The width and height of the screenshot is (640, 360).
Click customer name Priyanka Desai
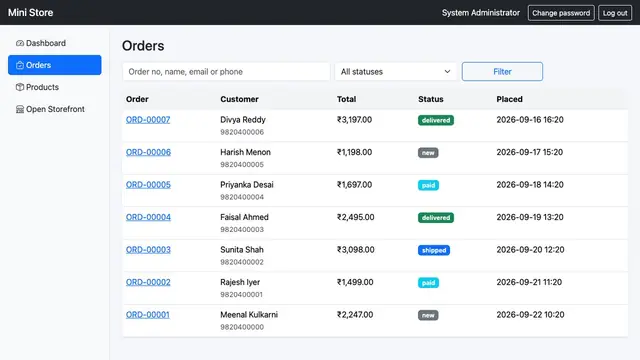247,184
